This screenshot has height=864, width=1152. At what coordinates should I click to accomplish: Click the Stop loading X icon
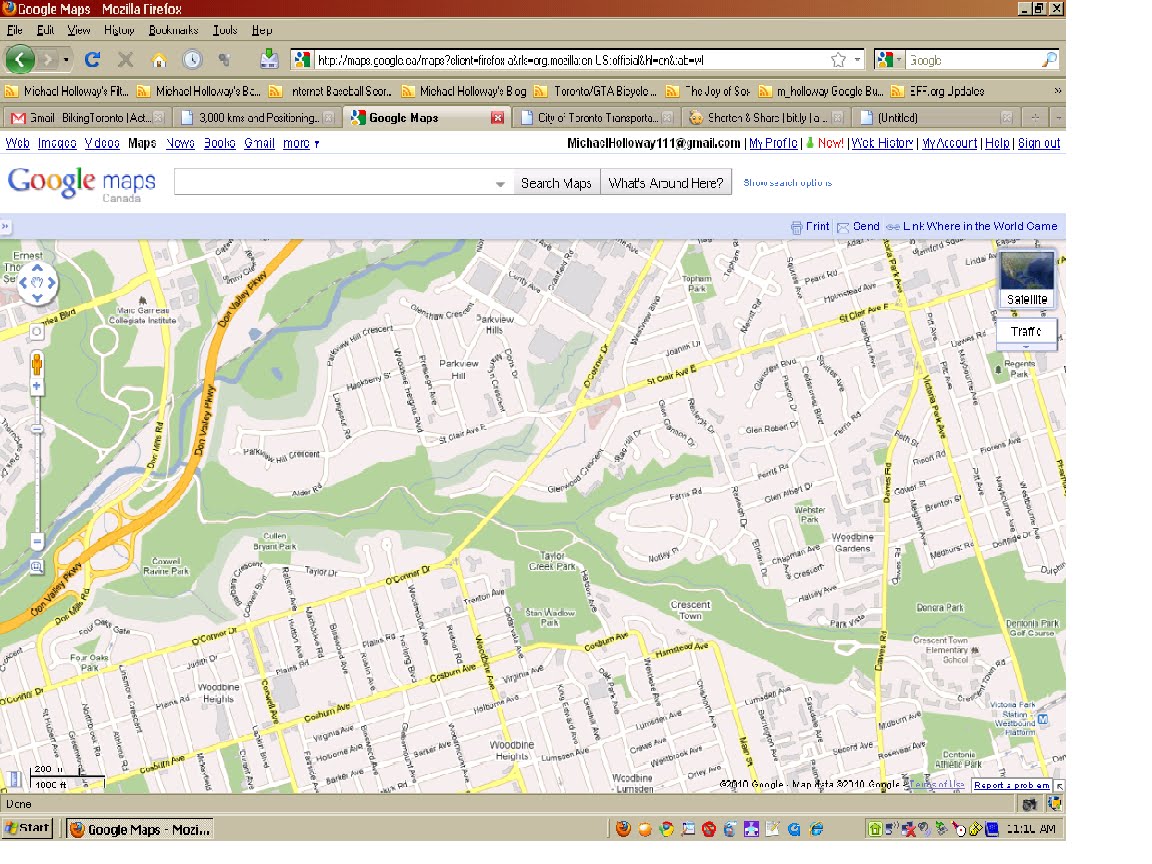[x=126, y=60]
